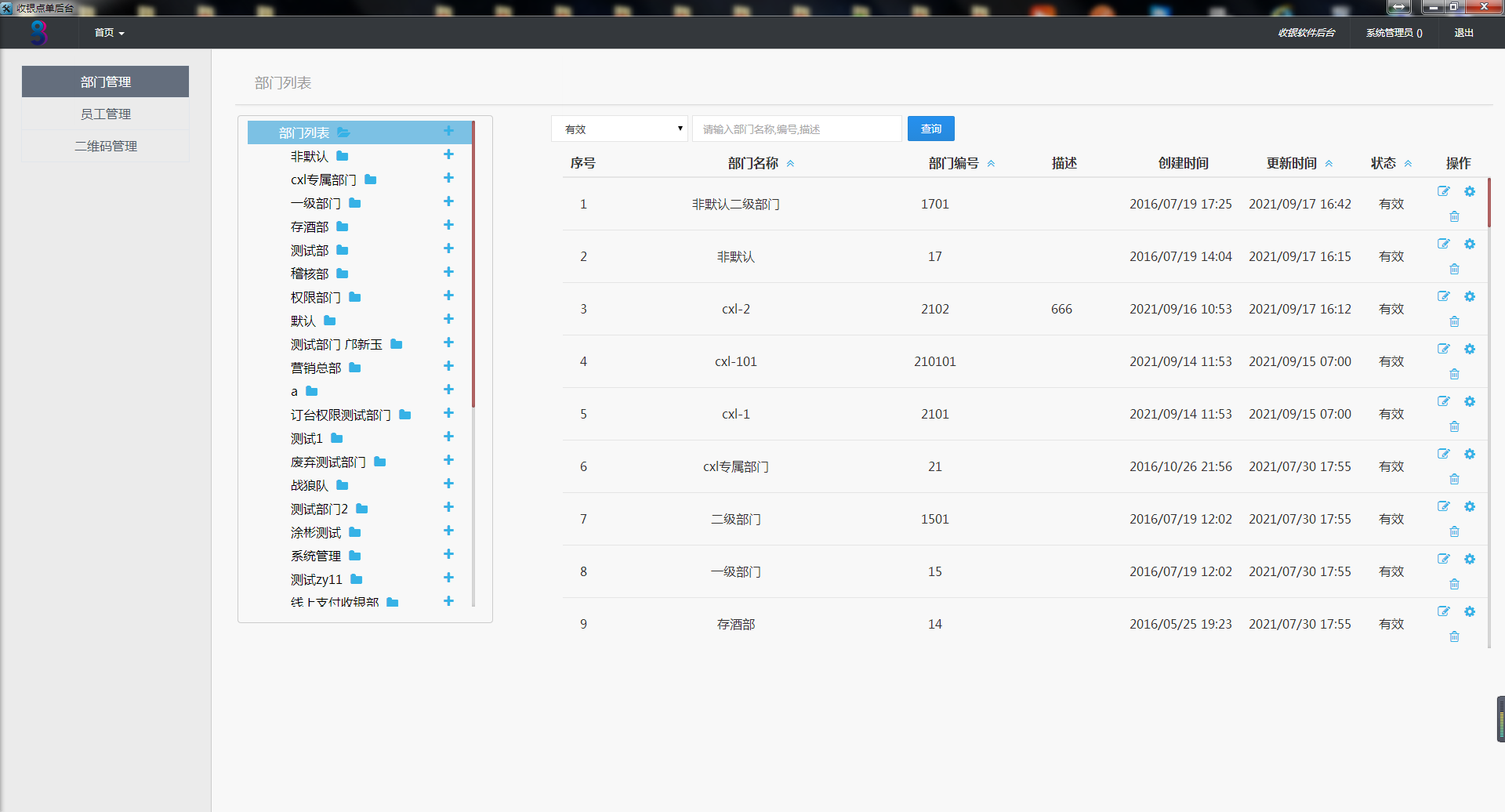The image size is (1505, 812).
Task: Click the 查询 search button
Action: pos(931,129)
